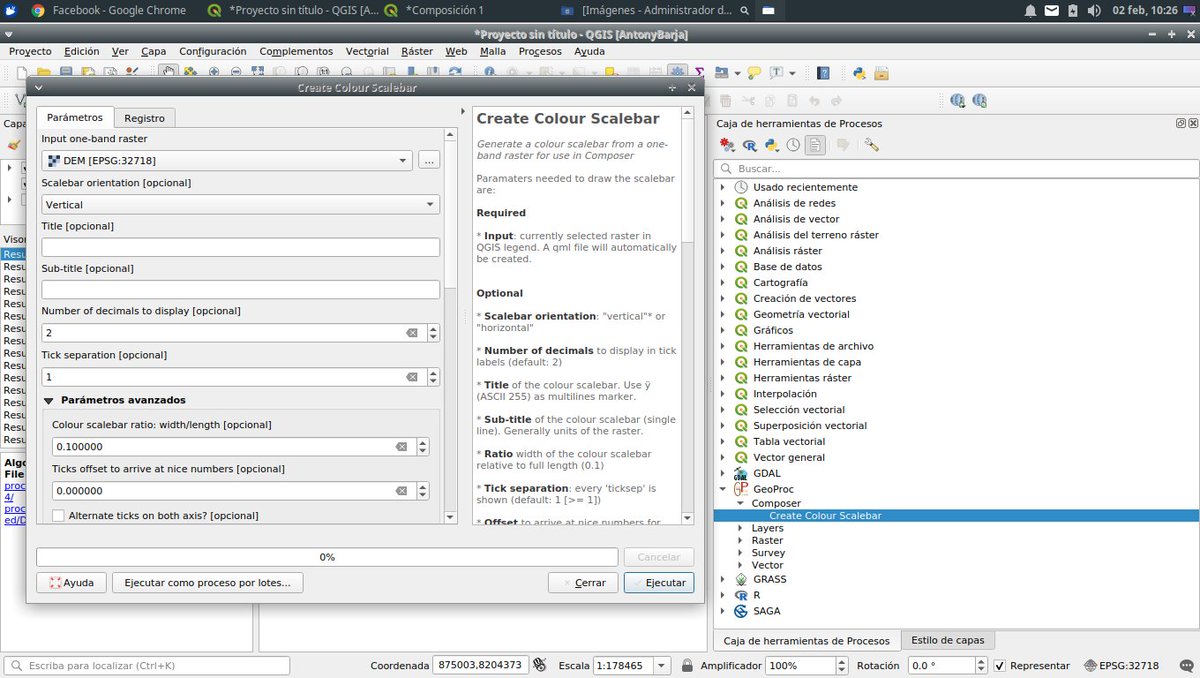Click the 0% progress bar

(327, 557)
